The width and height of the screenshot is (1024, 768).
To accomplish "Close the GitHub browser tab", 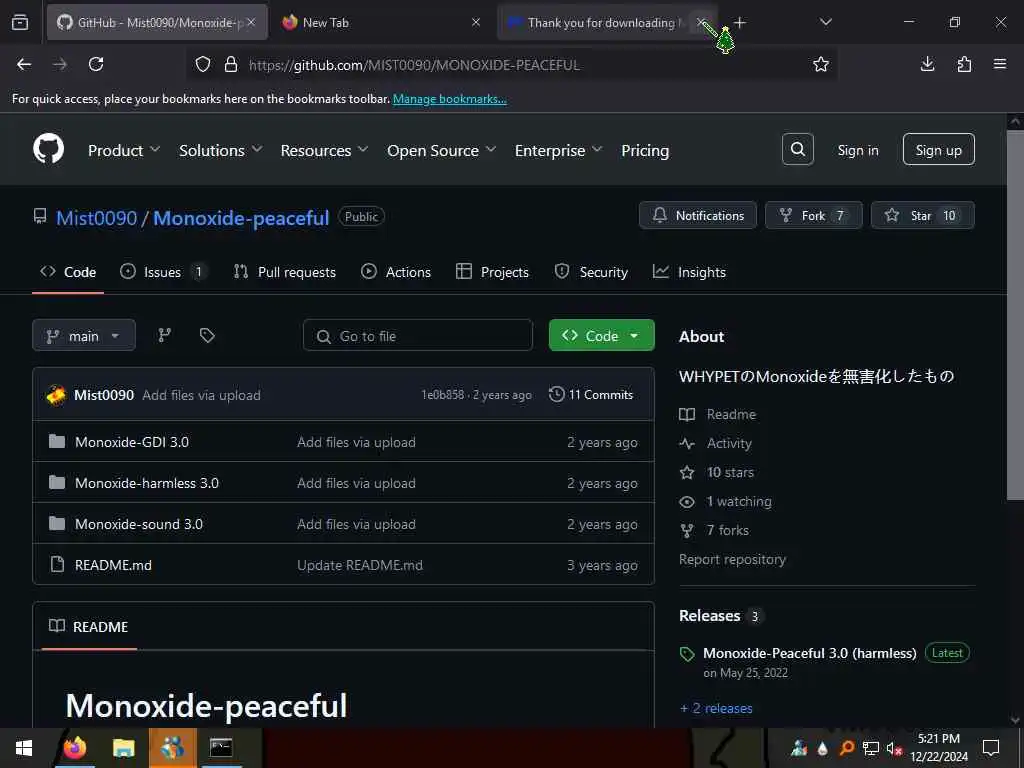I will 251,22.
